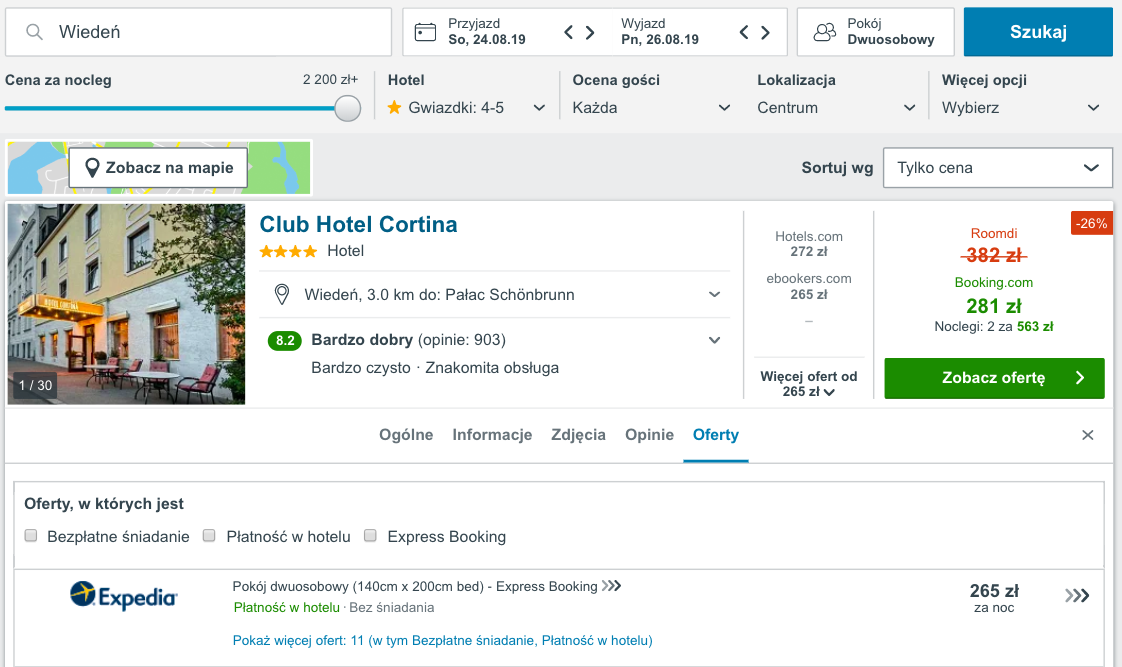Open the Gwiazdki: 4-5 dropdown
1122x667 pixels.
click(x=467, y=108)
